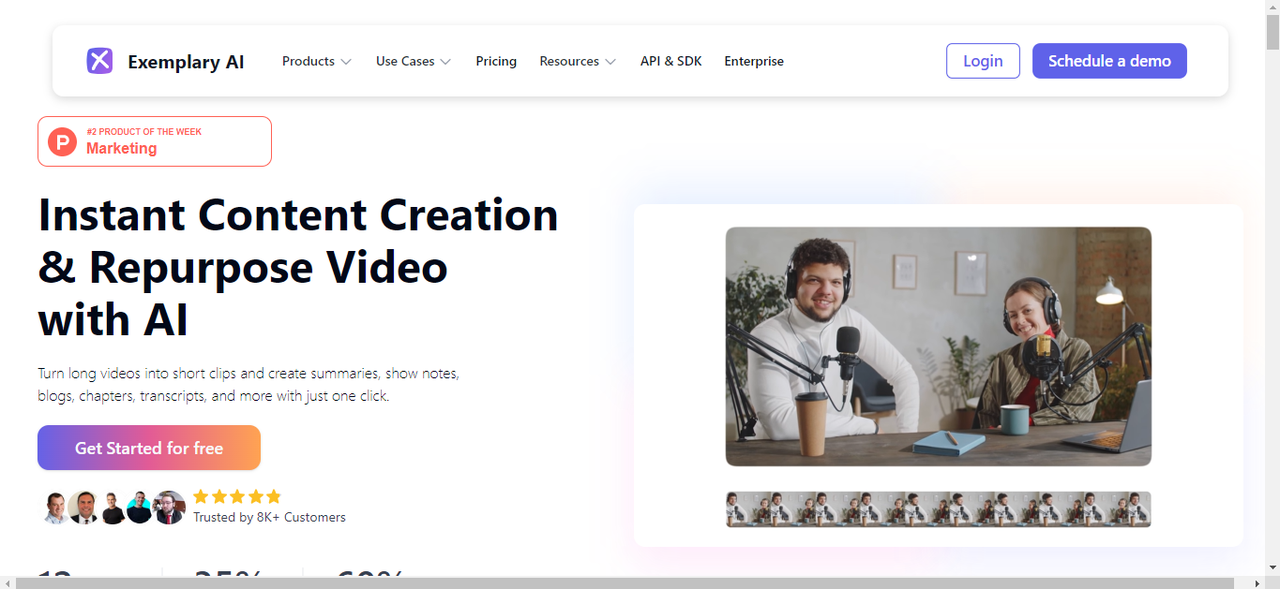Image resolution: width=1280 pixels, height=589 pixels.
Task: Open the #2 Product of the Week badge
Action: [154, 141]
